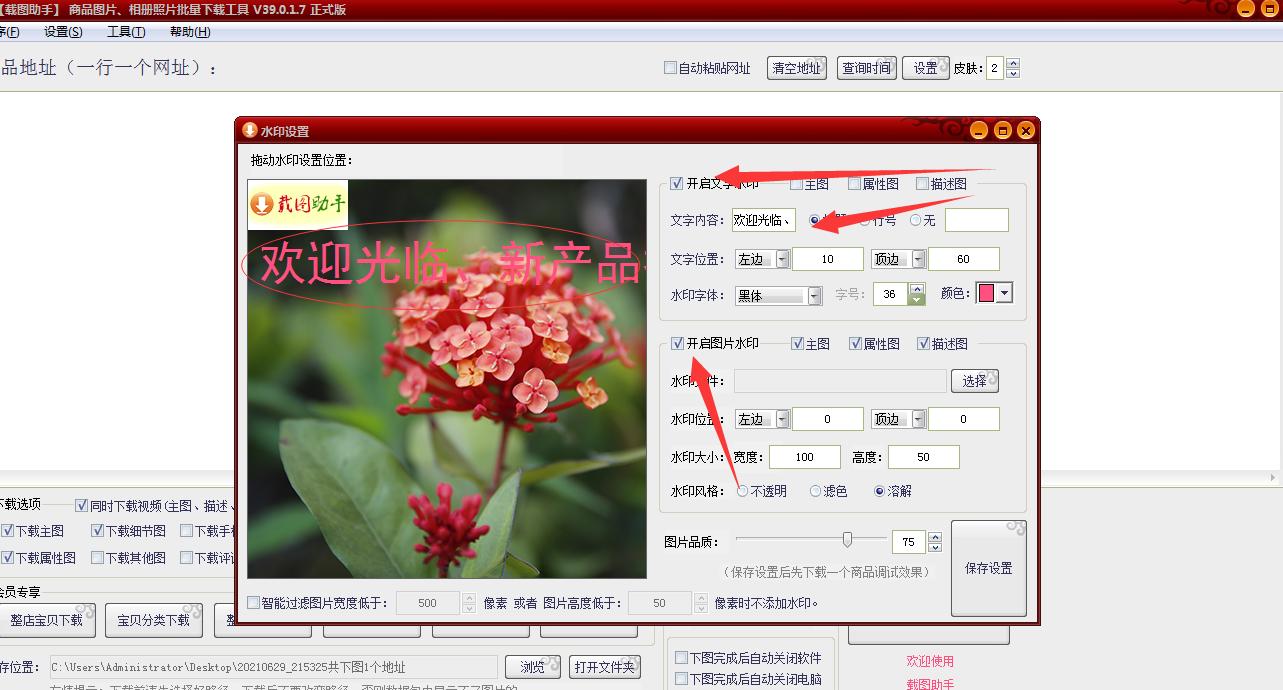
Task: Click 选择 to pick a watermark file
Action: [x=974, y=381]
